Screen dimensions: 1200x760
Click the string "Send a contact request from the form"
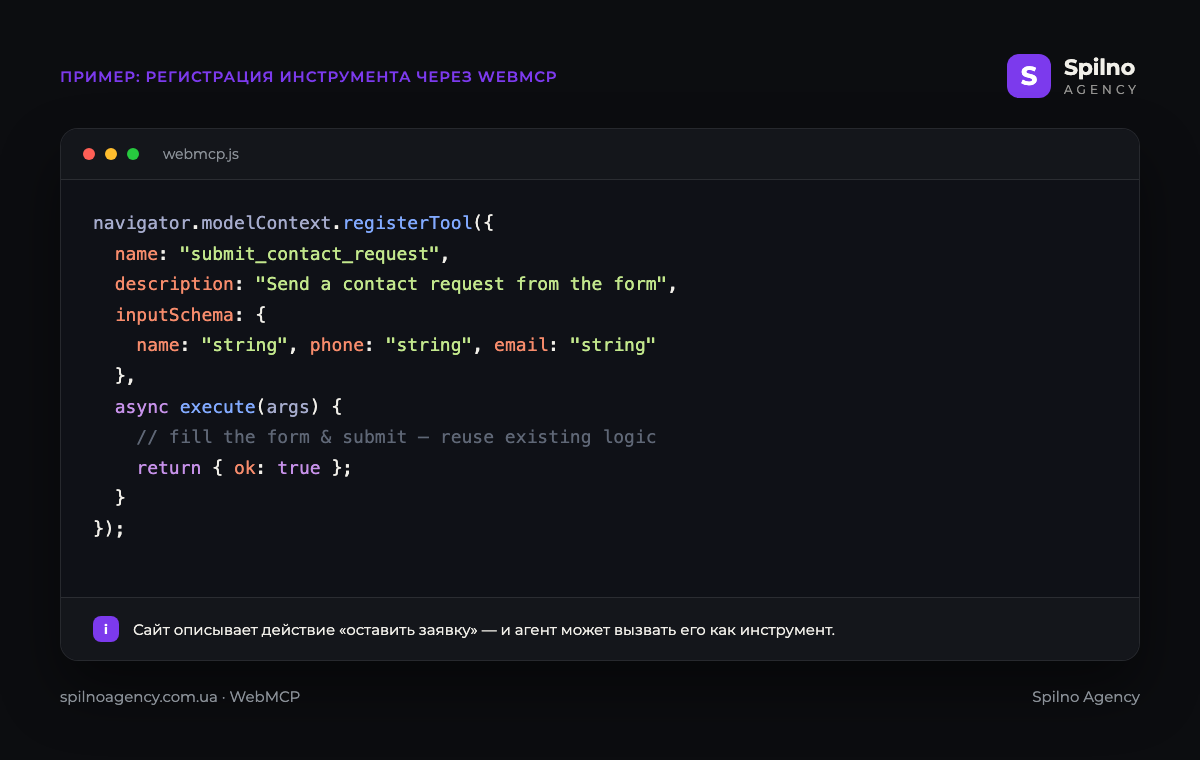pos(462,284)
